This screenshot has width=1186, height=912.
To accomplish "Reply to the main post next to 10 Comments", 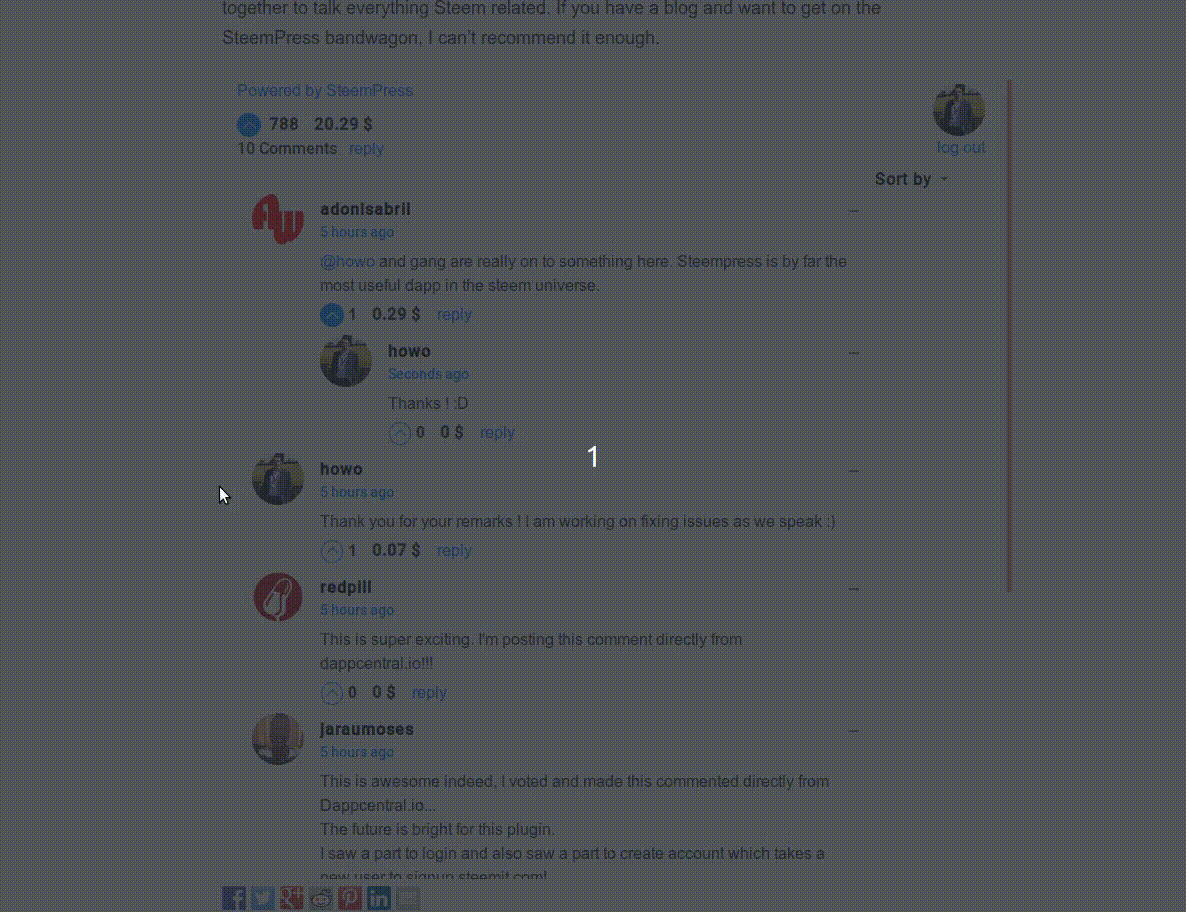I will point(366,149).
